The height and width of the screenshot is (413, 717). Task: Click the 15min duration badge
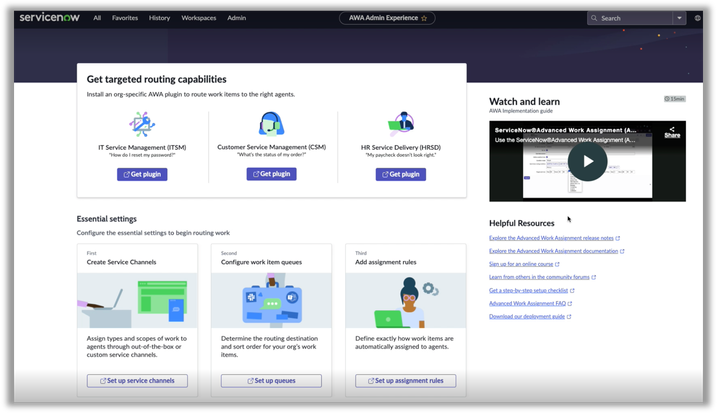(x=674, y=99)
